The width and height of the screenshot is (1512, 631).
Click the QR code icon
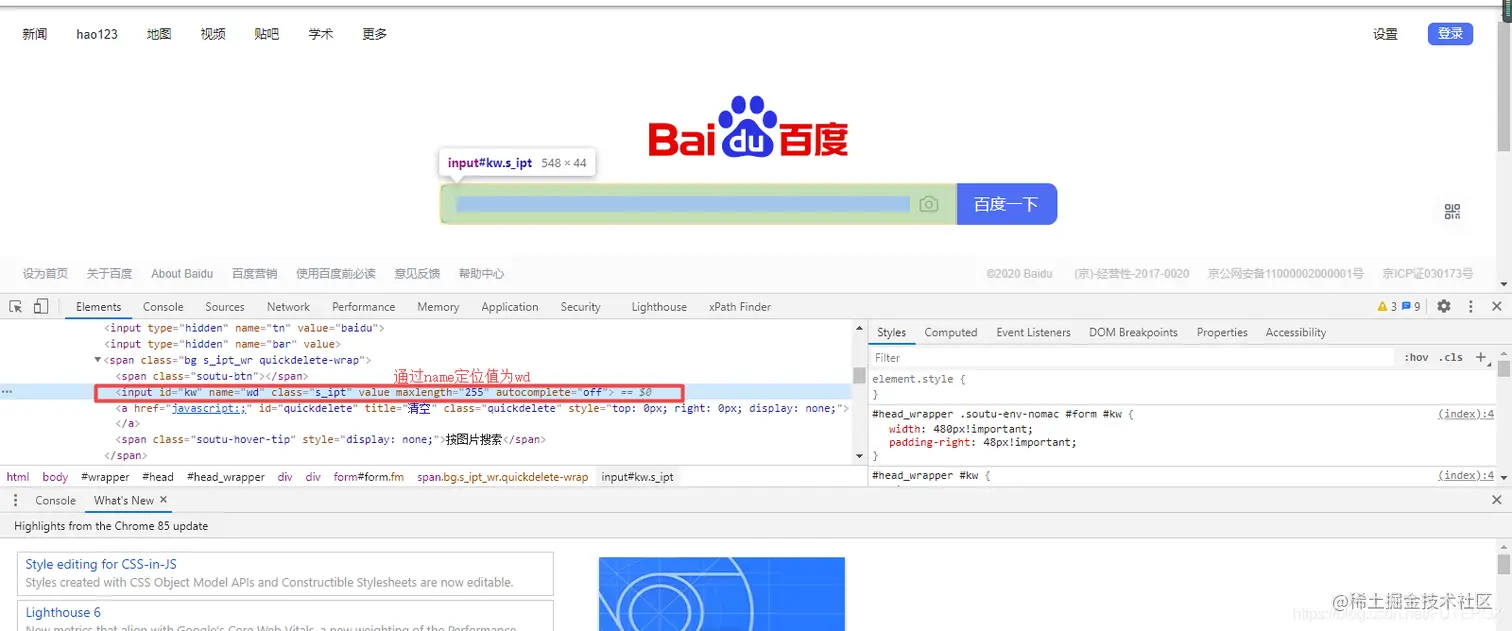1453,211
